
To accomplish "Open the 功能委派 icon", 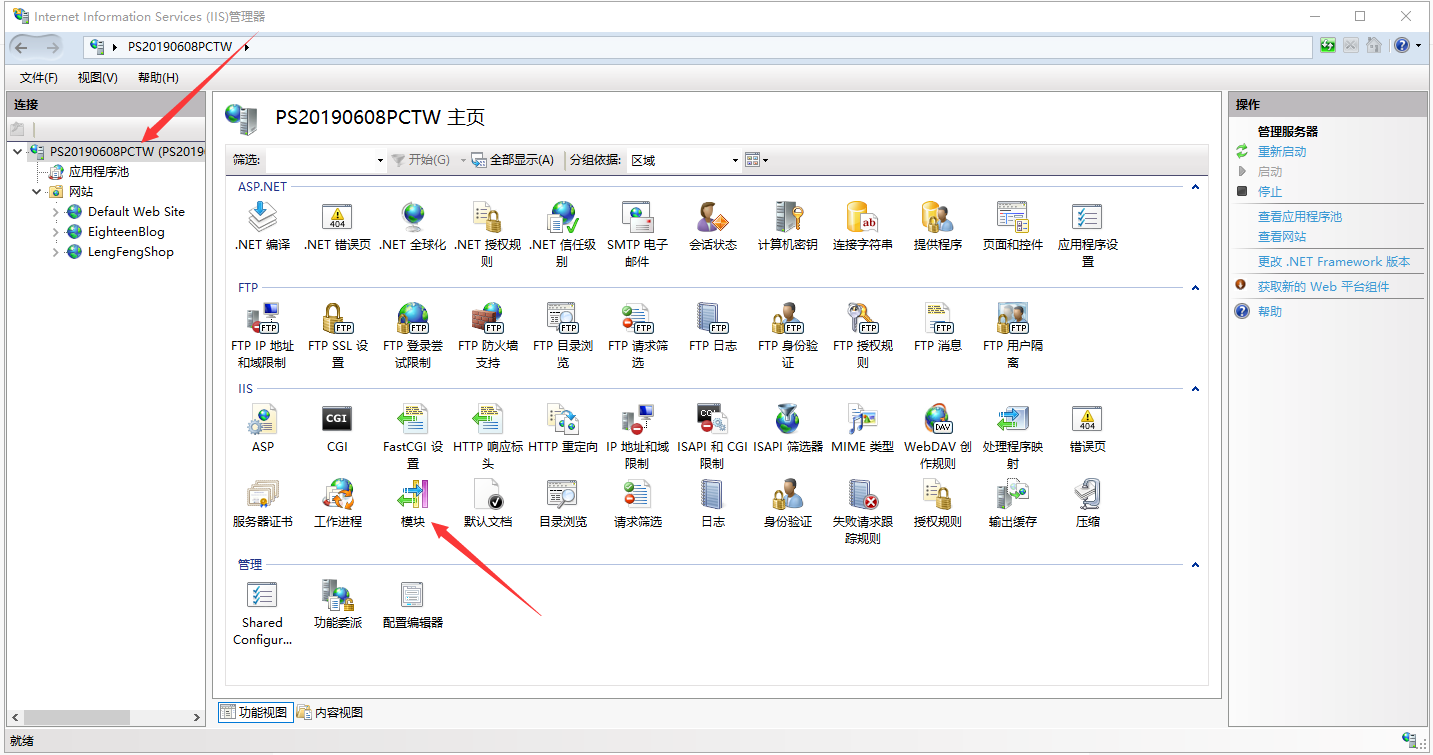I will (337, 604).
